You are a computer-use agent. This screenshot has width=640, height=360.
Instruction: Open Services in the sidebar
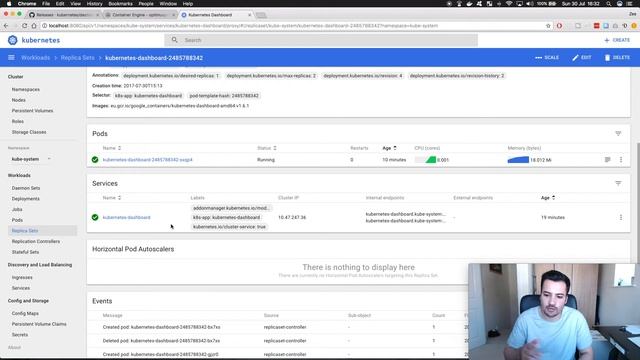(21, 288)
